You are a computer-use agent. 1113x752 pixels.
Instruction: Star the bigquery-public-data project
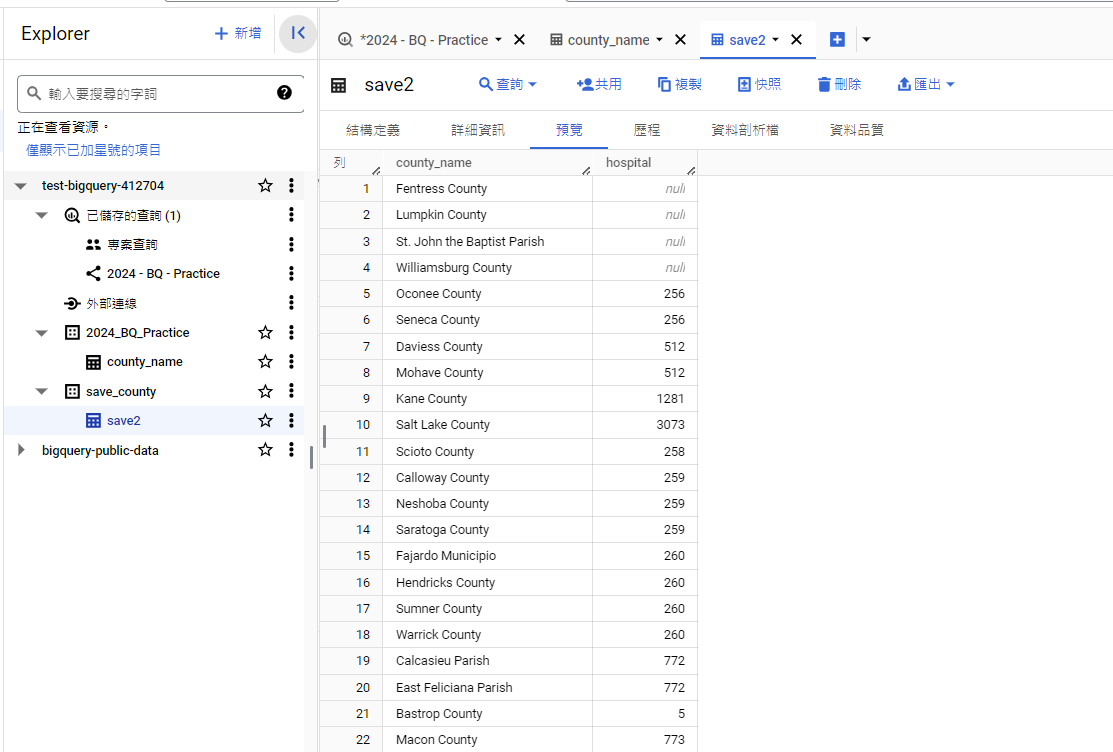click(x=265, y=449)
